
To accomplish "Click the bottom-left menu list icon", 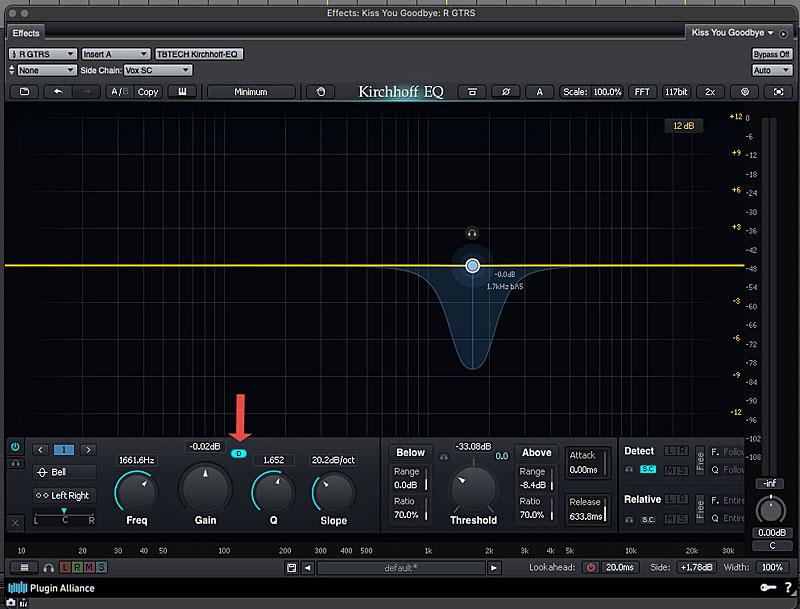I will [24, 567].
